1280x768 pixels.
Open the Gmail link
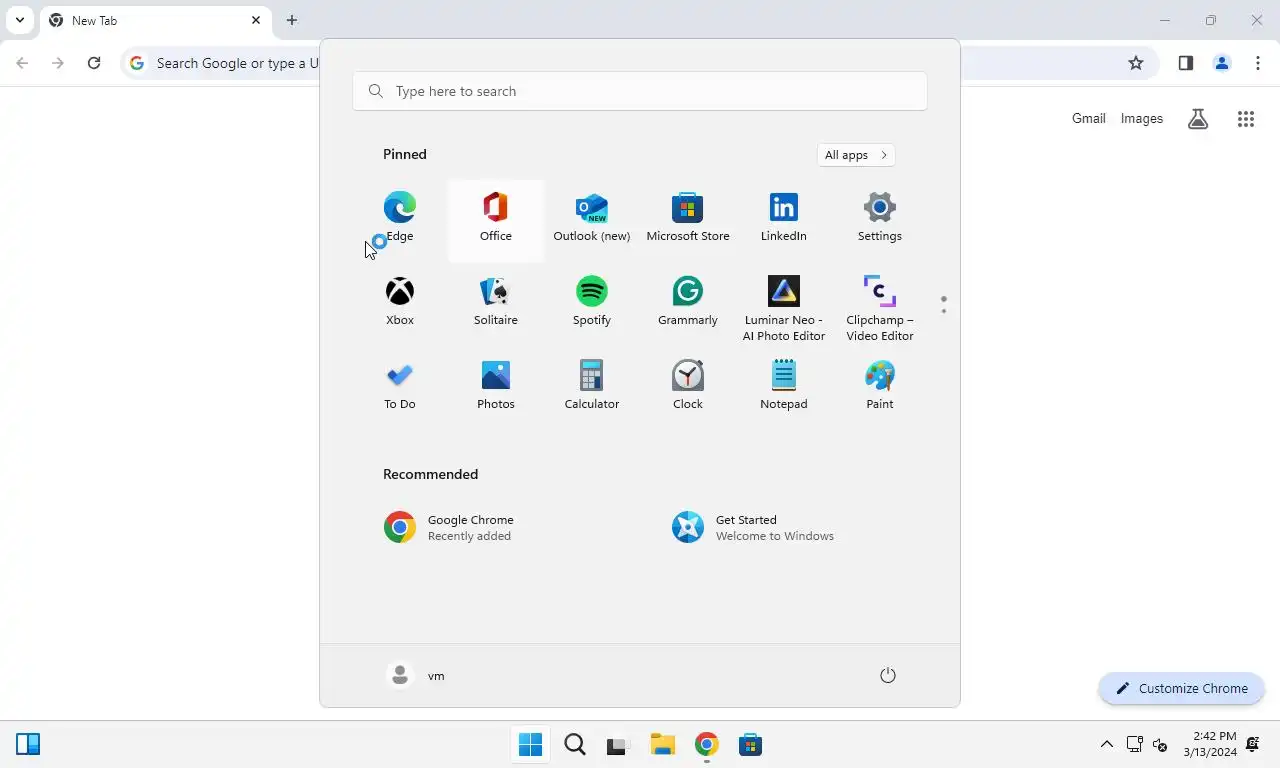click(x=1088, y=119)
